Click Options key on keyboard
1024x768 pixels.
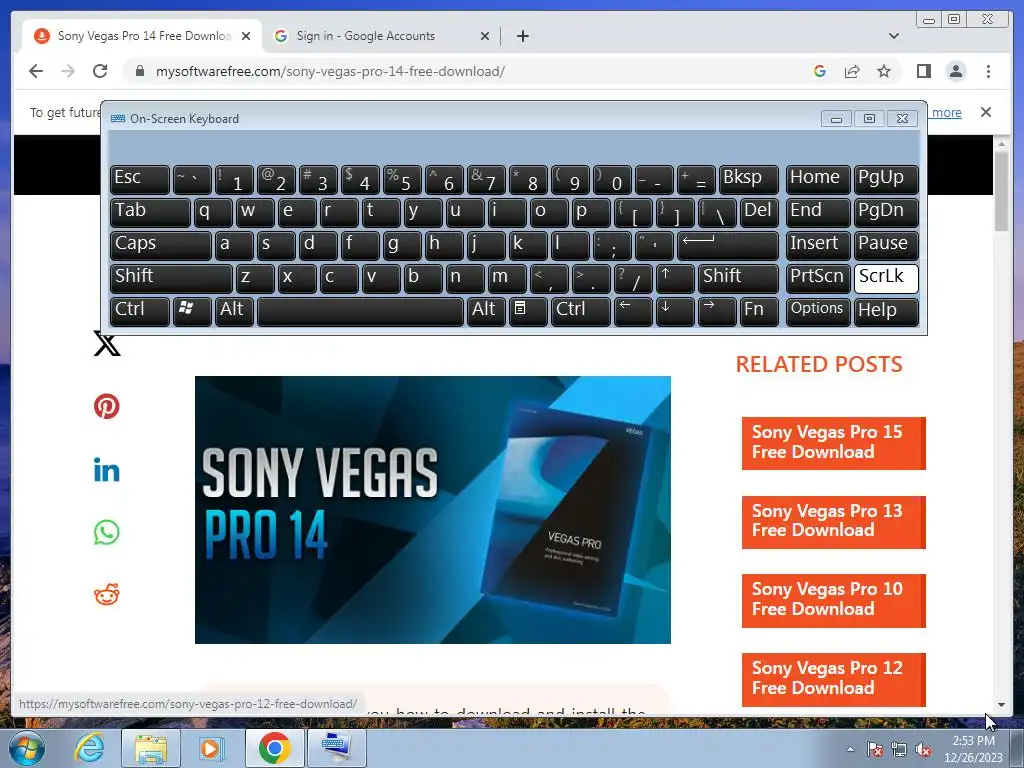[x=818, y=311]
